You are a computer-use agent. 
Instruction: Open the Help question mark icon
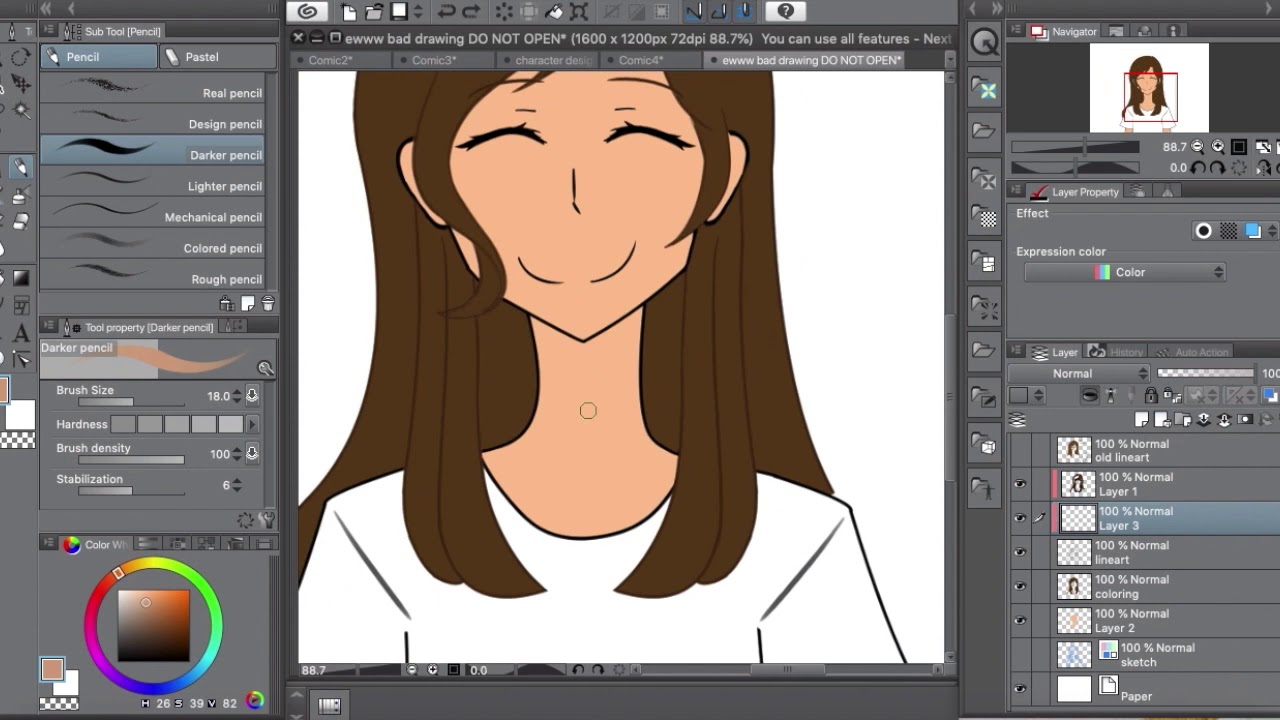point(786,12)
